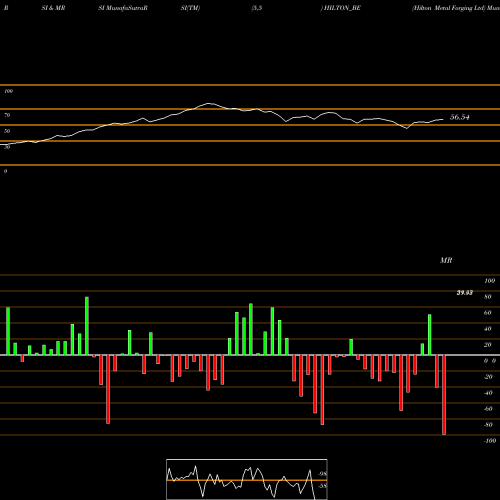Click the -58 label in mini chart

(x=322, y=486)
